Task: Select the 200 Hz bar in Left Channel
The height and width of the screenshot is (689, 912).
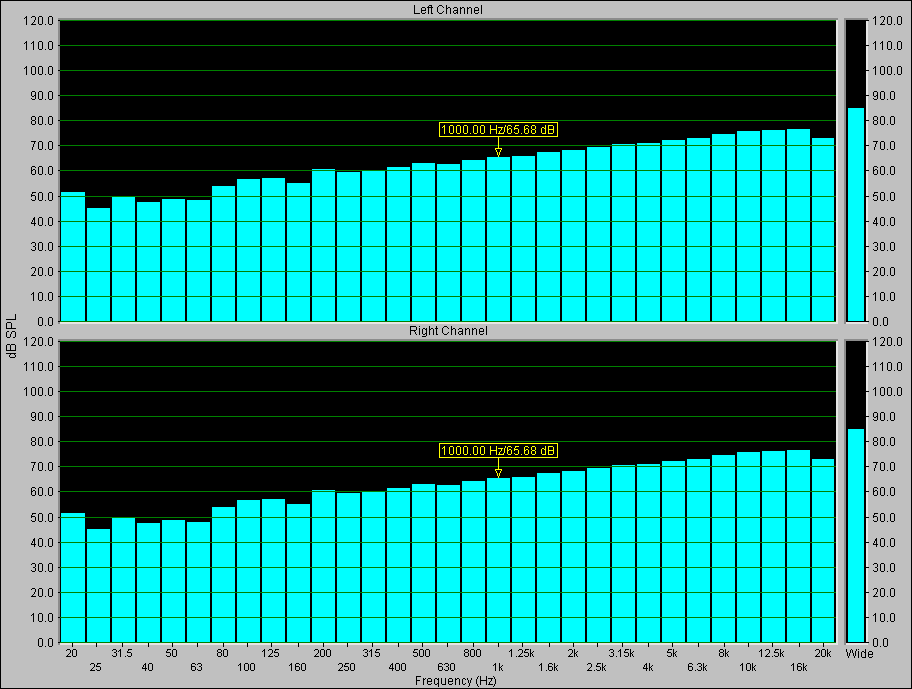Action: tap(323, 245)
